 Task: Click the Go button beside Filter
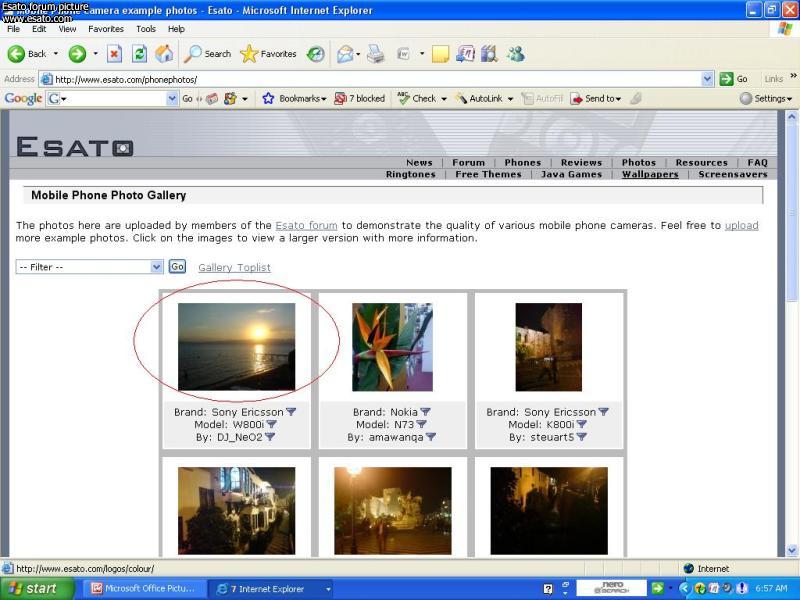click(x=177, y=267)
